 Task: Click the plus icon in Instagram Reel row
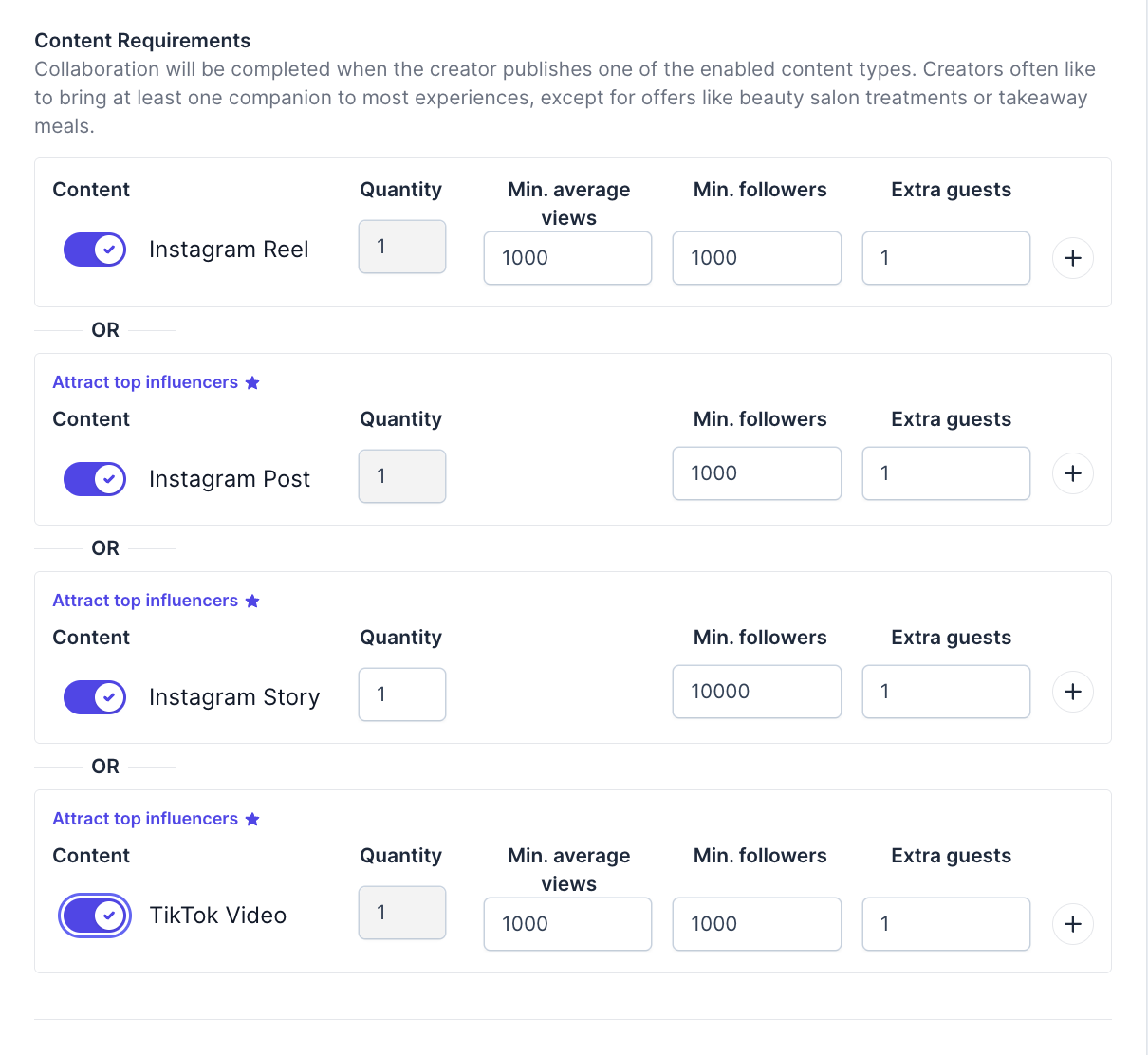[1072, 258]
